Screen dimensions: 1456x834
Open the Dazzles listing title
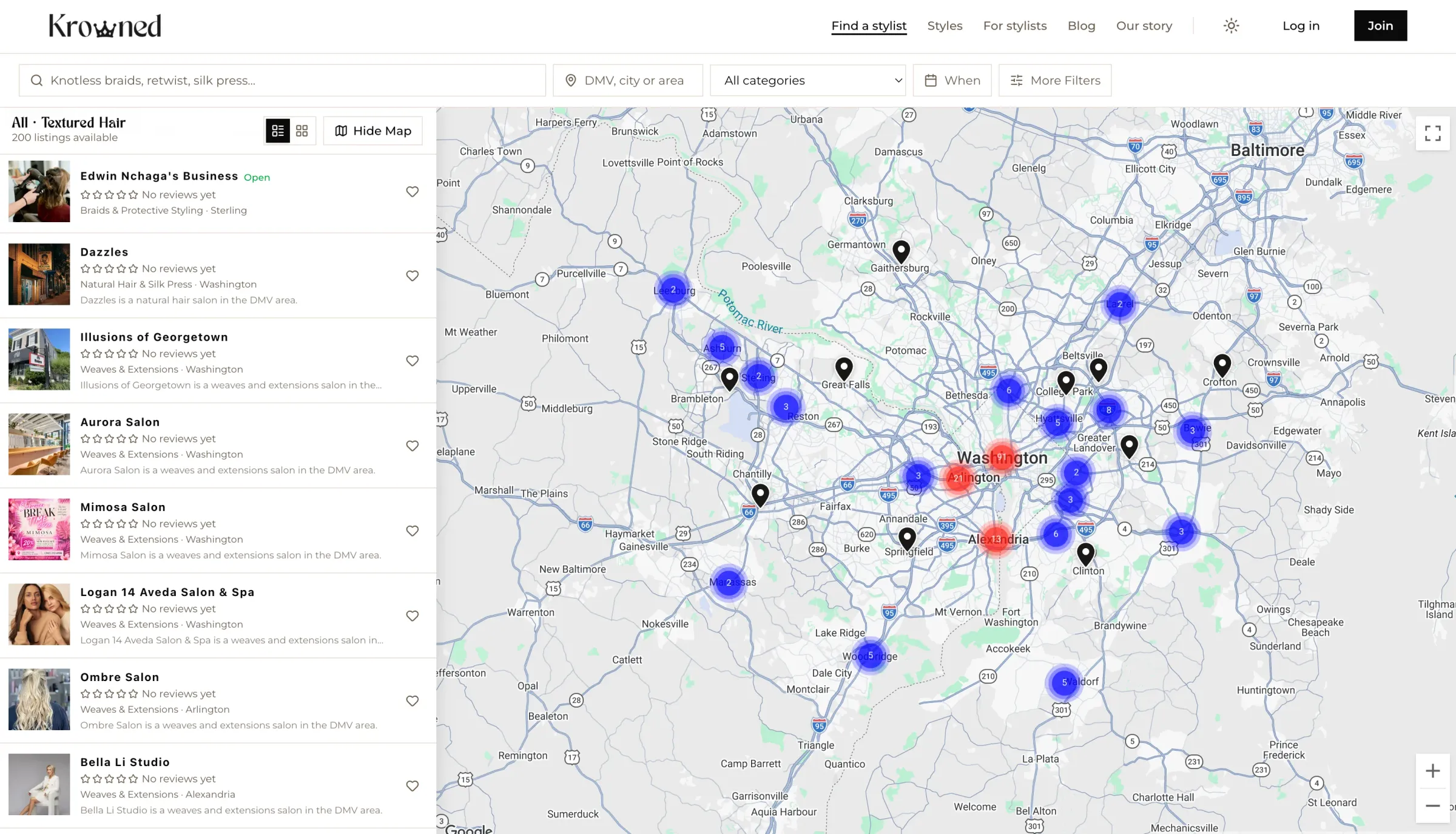[104, 252]
